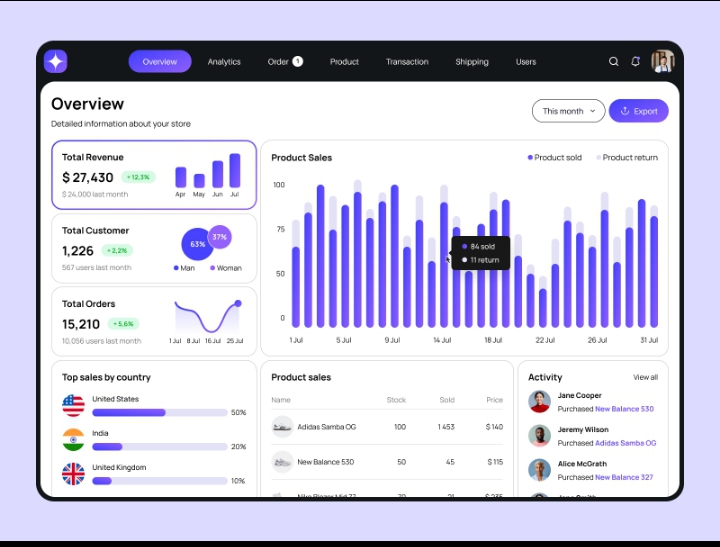Click the India flag icon
720x547 pixels.
click(73, 440)
